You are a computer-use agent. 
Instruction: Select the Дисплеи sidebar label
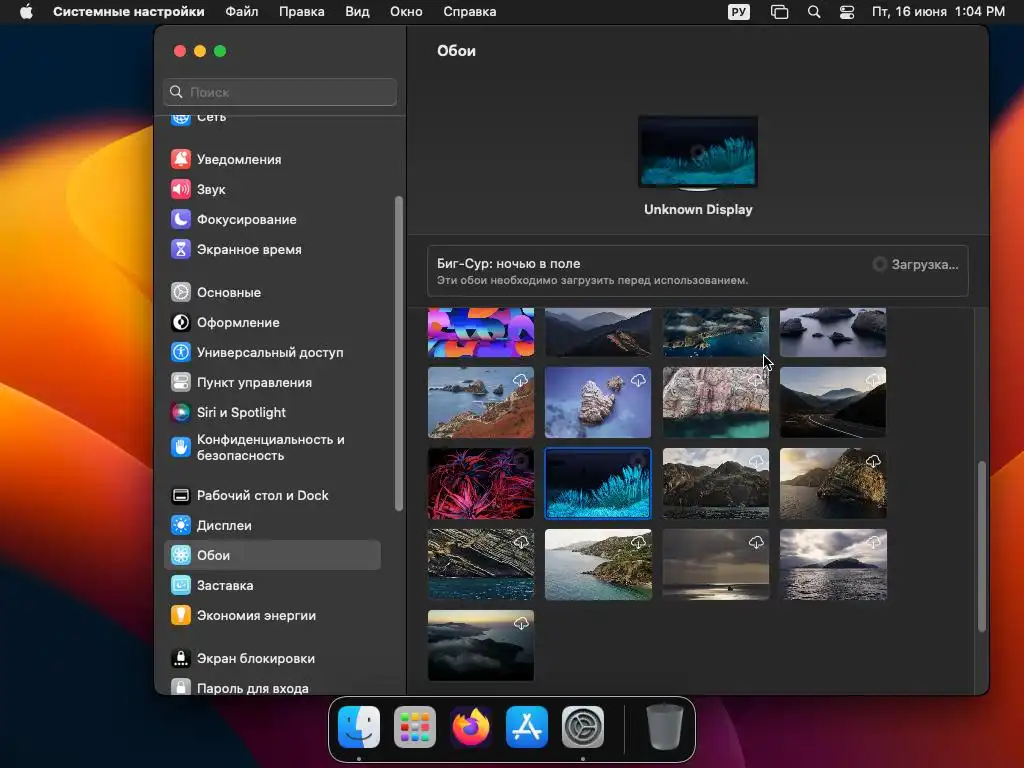pyautogui.click(x=224, y=526)
